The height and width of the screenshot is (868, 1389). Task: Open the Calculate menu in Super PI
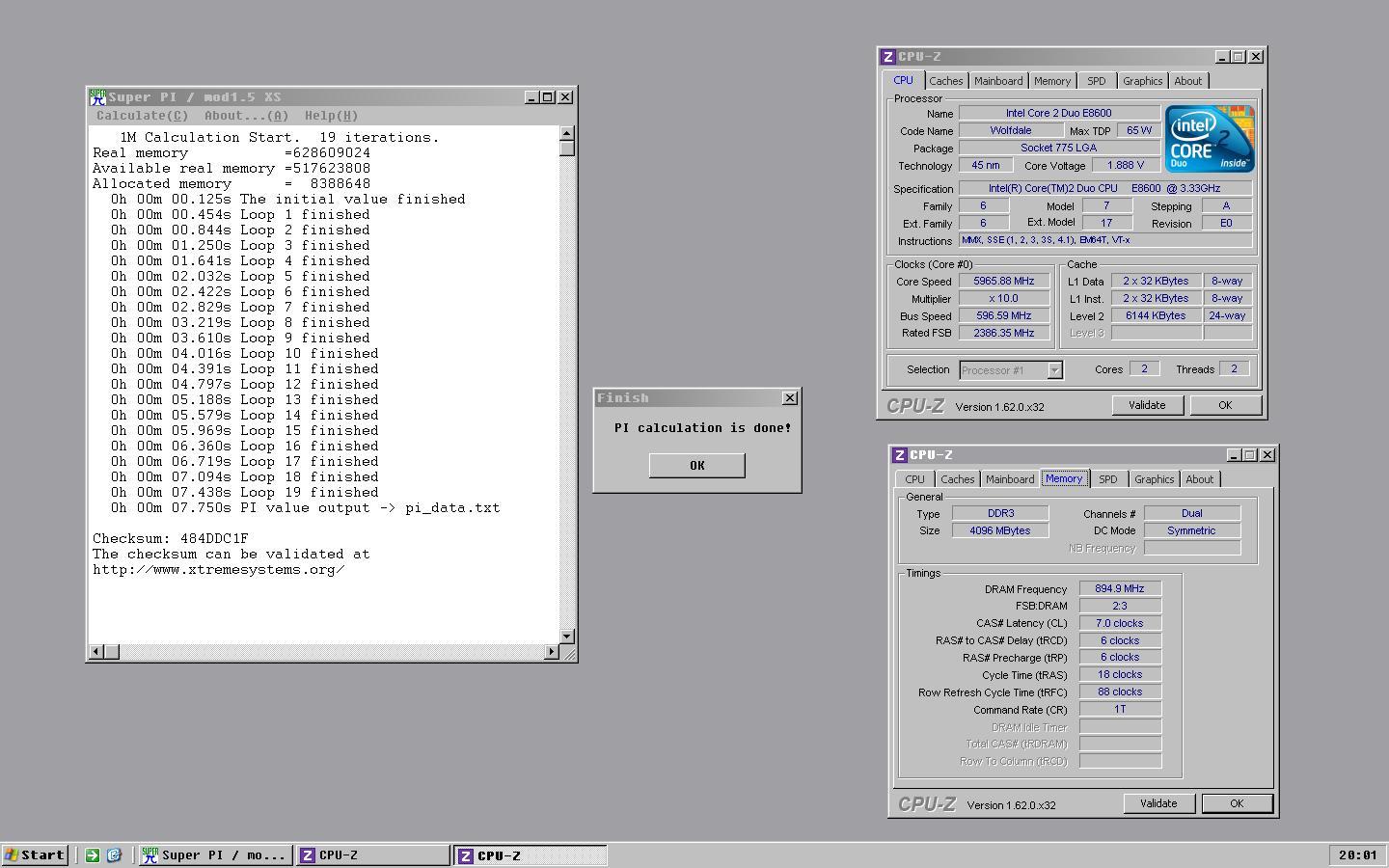point(142,116)
